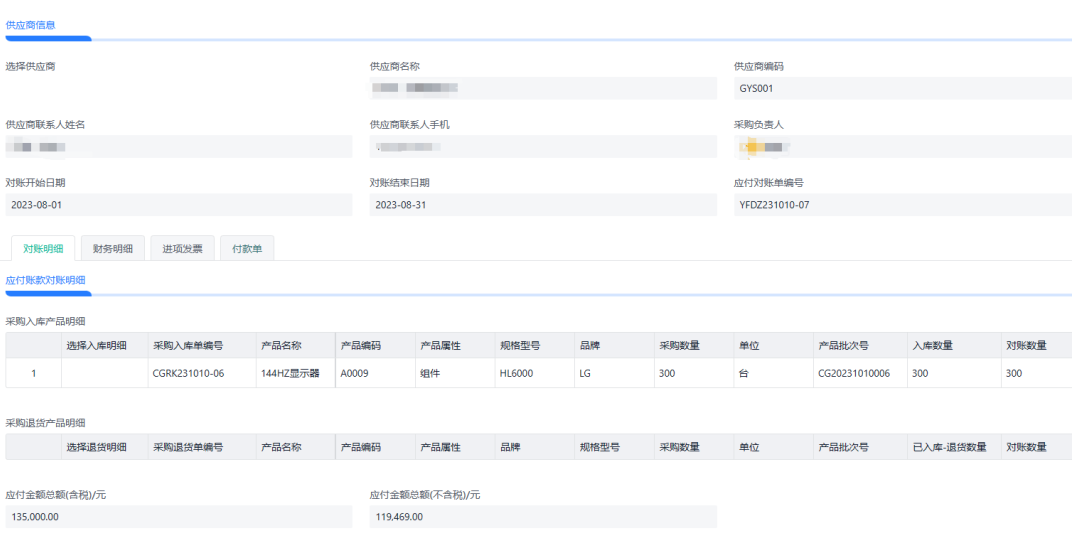This screenshot has width=1072, height=538.
Task: Open the 对账结束日期 field with 2023-08-31
Action: pyautogui.click(x=542, y=205)
